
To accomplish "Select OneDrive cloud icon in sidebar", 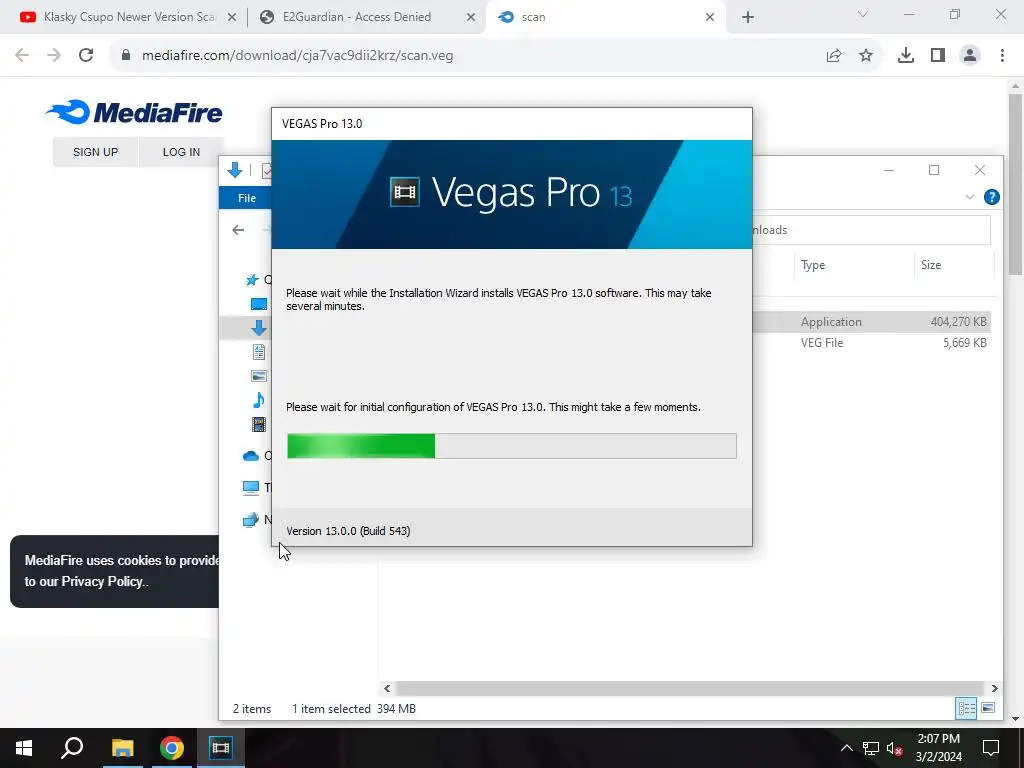I will [x=251, y=456].
